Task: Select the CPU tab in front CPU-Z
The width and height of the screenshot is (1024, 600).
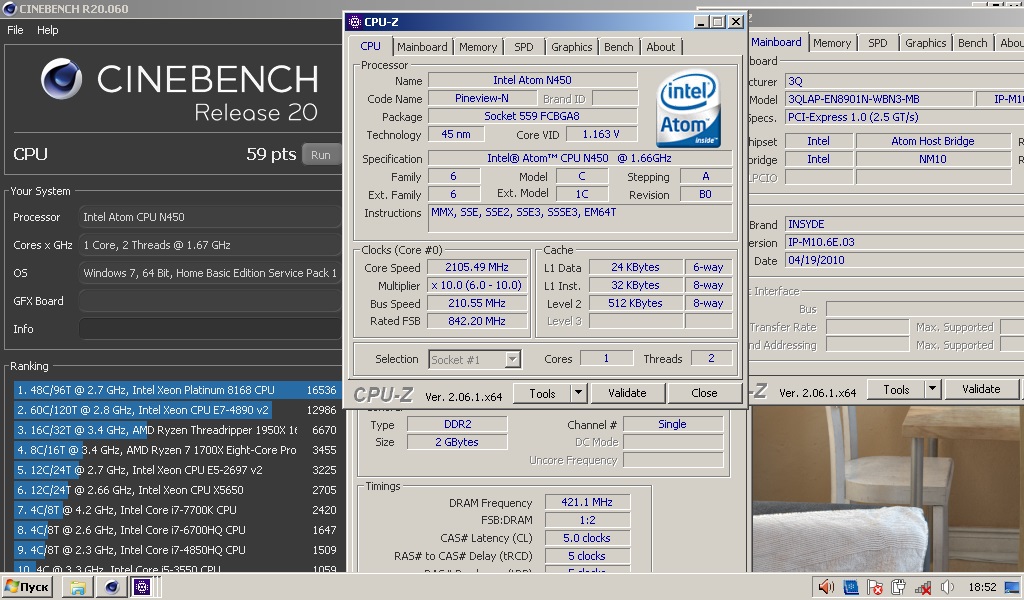Action: point(370,46)
